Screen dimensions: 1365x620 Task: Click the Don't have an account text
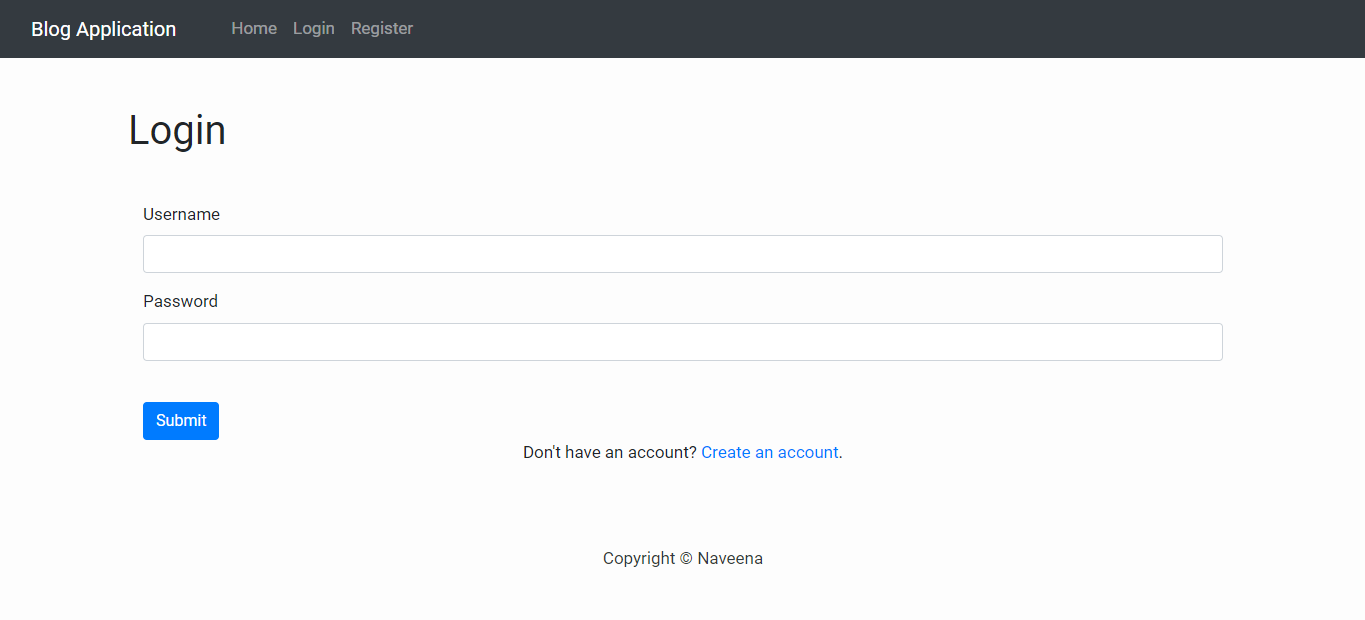[610, 452]
